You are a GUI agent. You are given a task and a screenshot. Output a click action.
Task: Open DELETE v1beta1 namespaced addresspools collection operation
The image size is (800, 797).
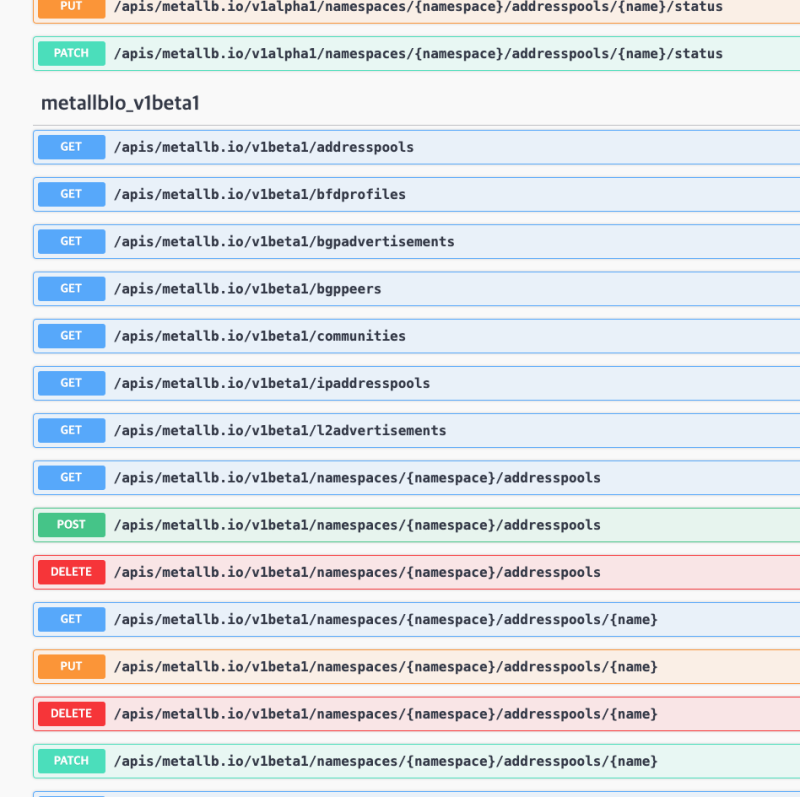click(x=416, y=572)
